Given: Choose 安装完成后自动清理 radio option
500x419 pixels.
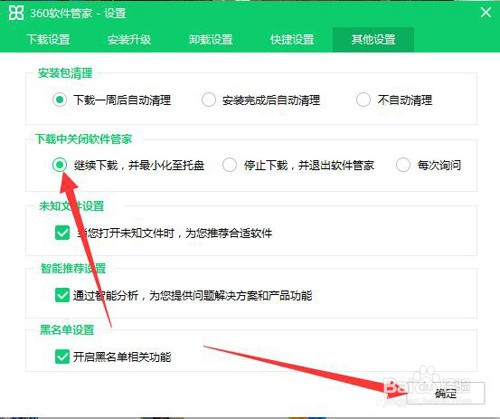Looking at the screenshot, I should tap(209, 100).
